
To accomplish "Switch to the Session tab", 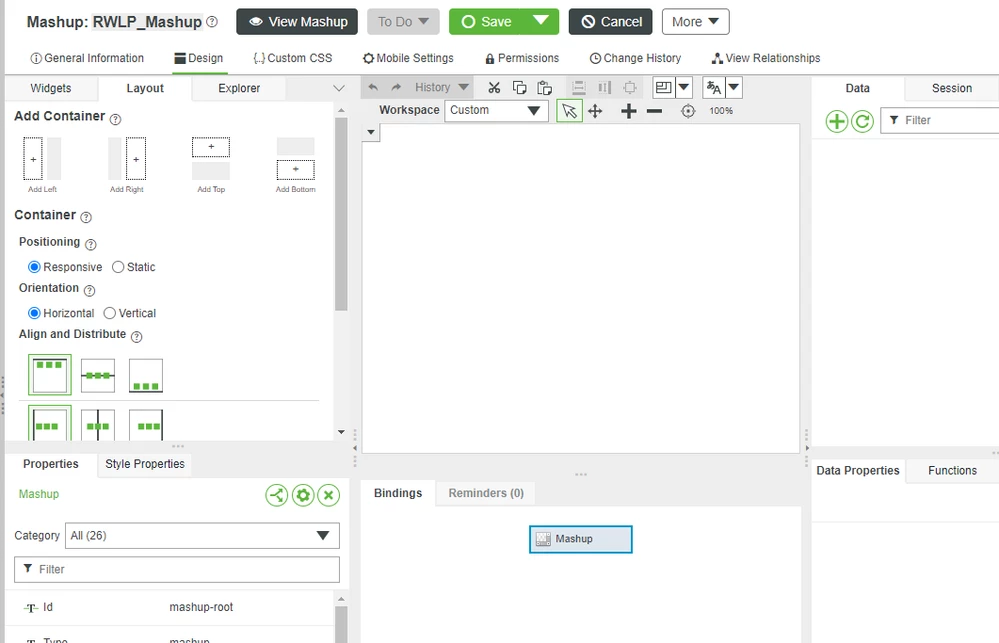I will pyautogui.click(x=952, y=88).
